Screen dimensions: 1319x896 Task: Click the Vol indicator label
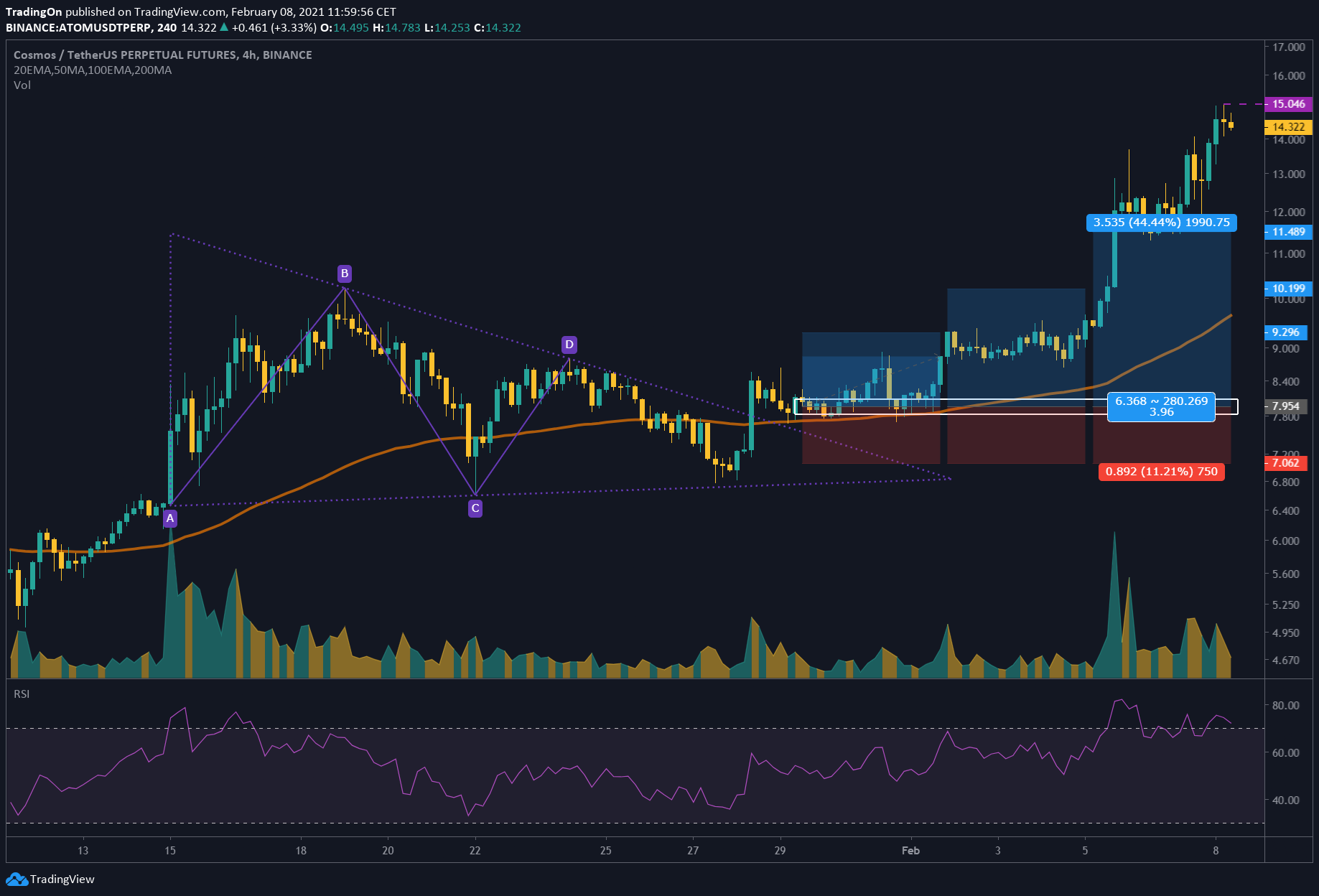pos(22,85)
